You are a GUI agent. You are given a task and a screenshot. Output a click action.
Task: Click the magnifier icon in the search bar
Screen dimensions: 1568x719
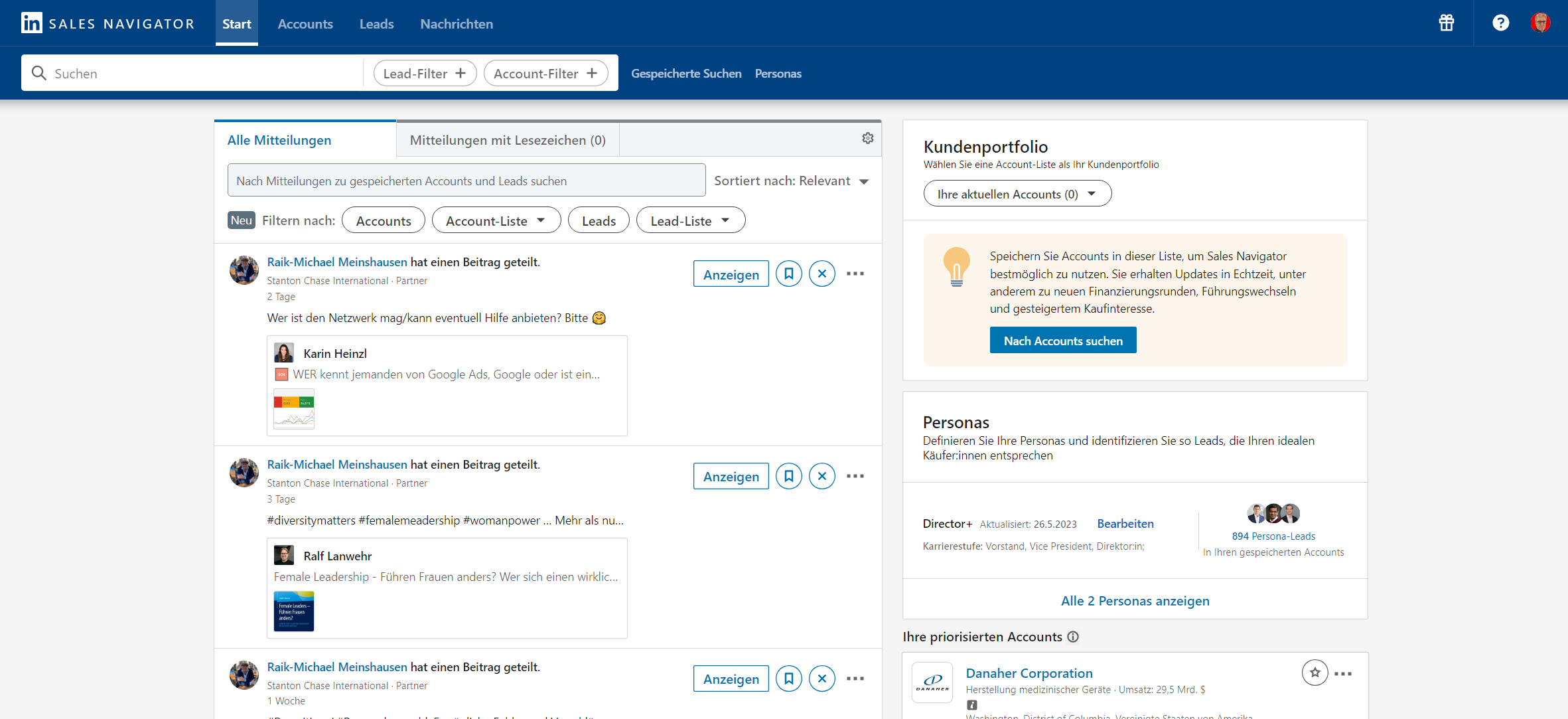[39, 73]
